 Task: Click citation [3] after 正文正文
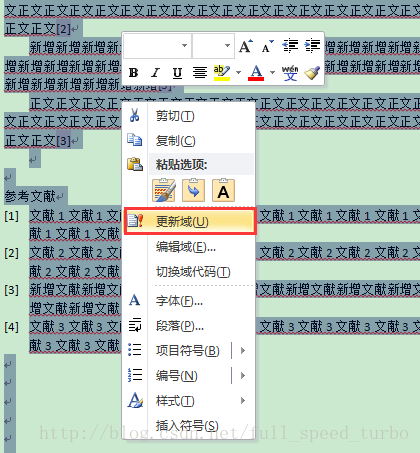click(x=63, y=140)
